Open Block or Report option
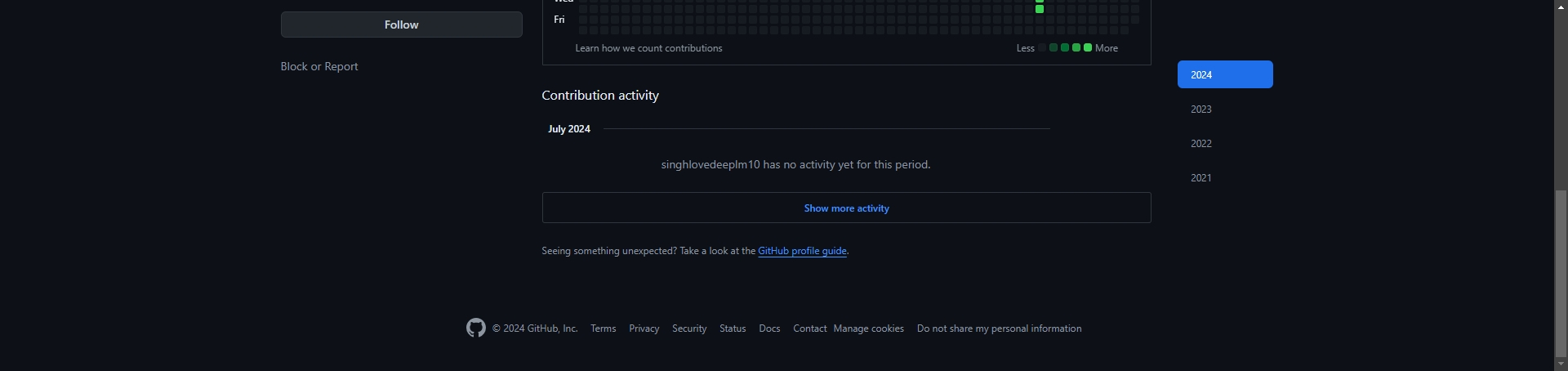The height and width of the screenshot is (371, 1568). click(319, 66)
